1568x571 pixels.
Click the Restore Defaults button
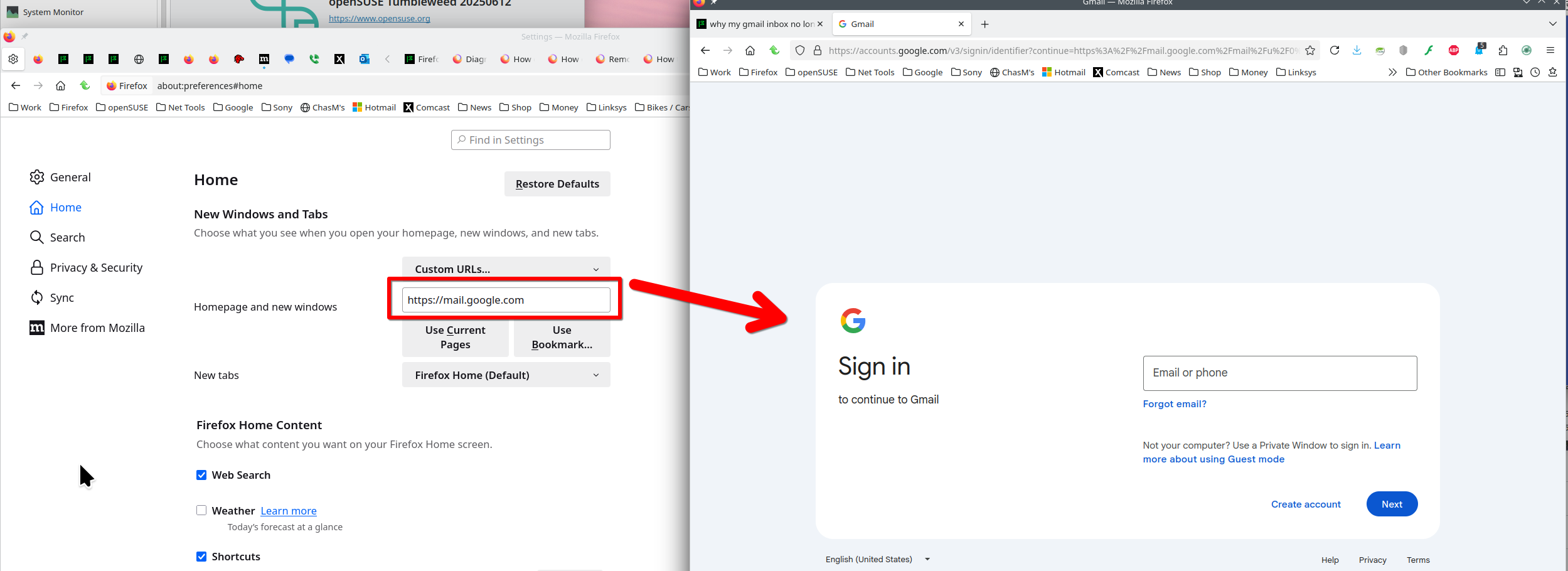(557, 184)
